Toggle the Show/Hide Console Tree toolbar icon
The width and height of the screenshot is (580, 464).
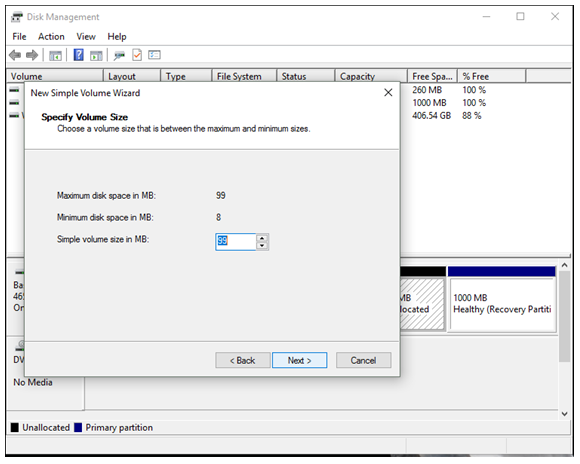pyautogui.click(x=55, y=56)
